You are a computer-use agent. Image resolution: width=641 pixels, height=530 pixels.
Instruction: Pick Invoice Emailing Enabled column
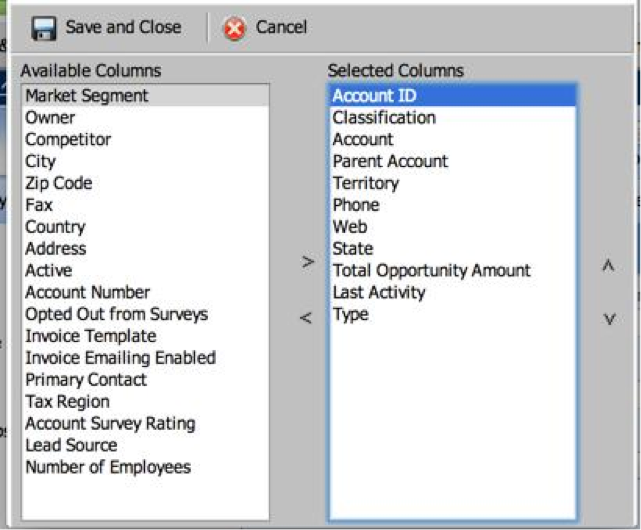(x=146, y=358)
